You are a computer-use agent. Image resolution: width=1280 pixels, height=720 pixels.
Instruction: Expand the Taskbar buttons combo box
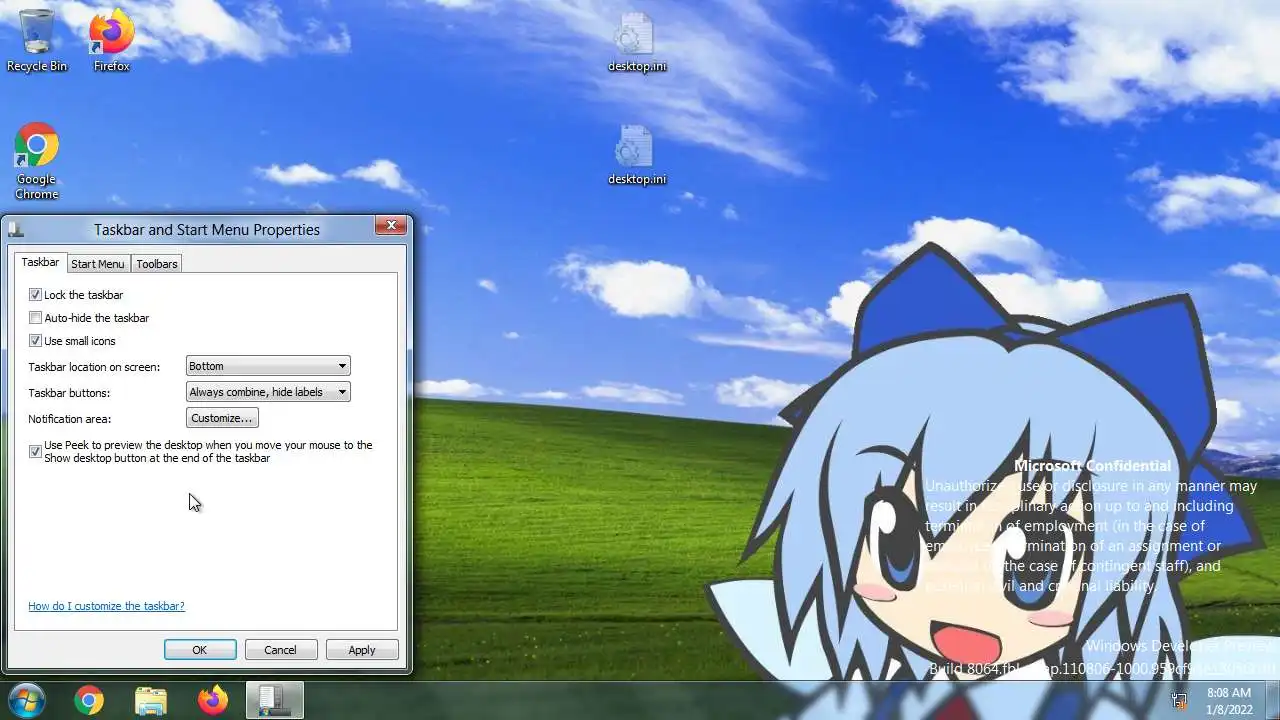[268, 392]
